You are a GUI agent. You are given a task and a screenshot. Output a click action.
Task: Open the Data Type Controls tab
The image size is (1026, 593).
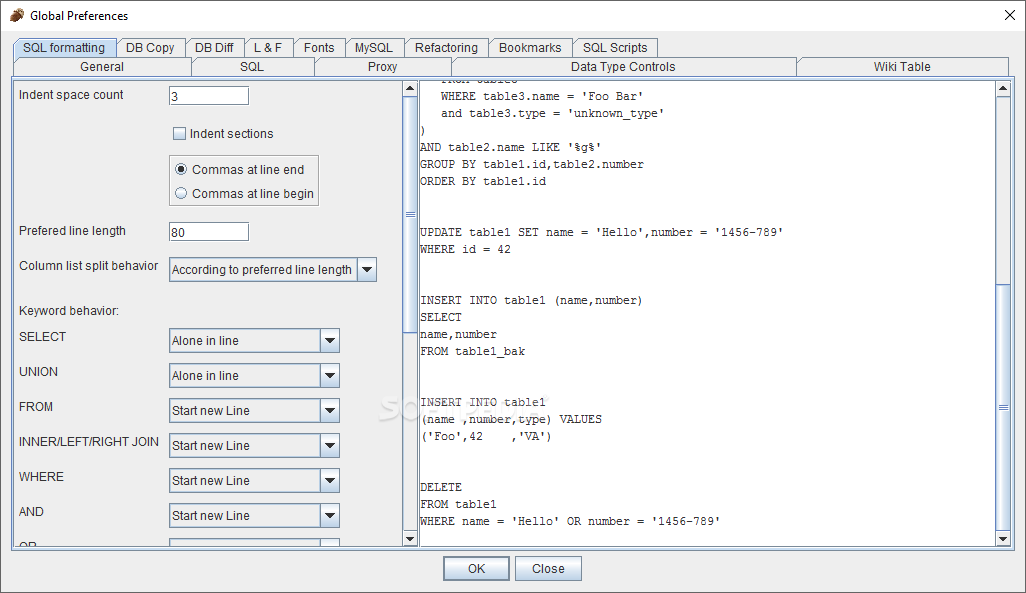(x=623, y=67)
